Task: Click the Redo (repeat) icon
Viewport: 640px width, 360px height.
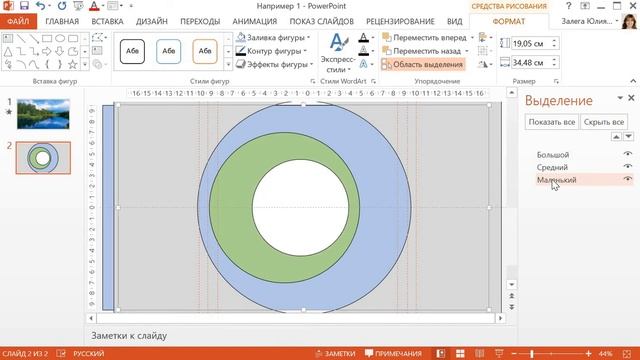Action: (x=62, y=6)
